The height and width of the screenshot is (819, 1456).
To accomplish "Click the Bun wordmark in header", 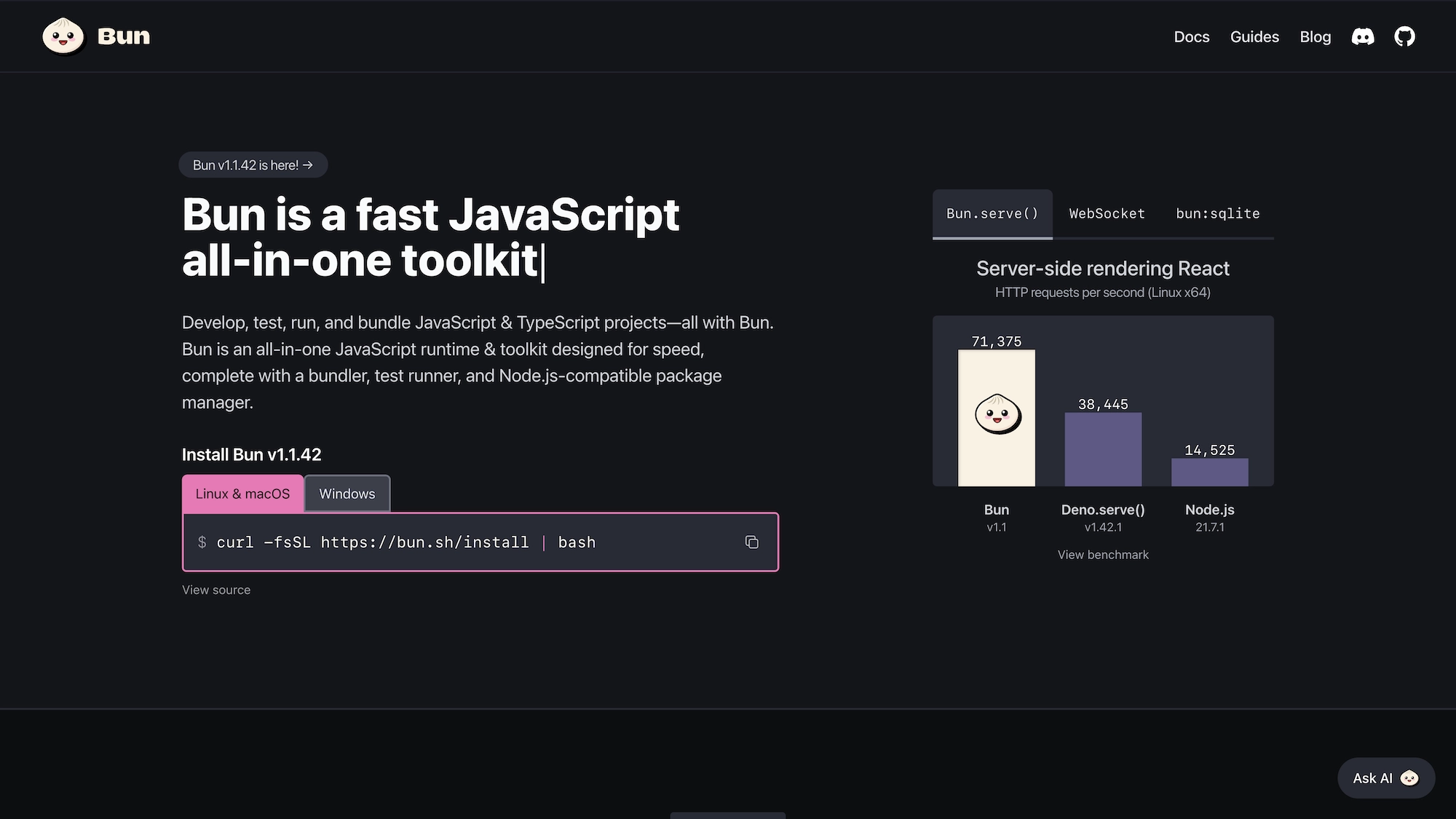I will point(124,36).
